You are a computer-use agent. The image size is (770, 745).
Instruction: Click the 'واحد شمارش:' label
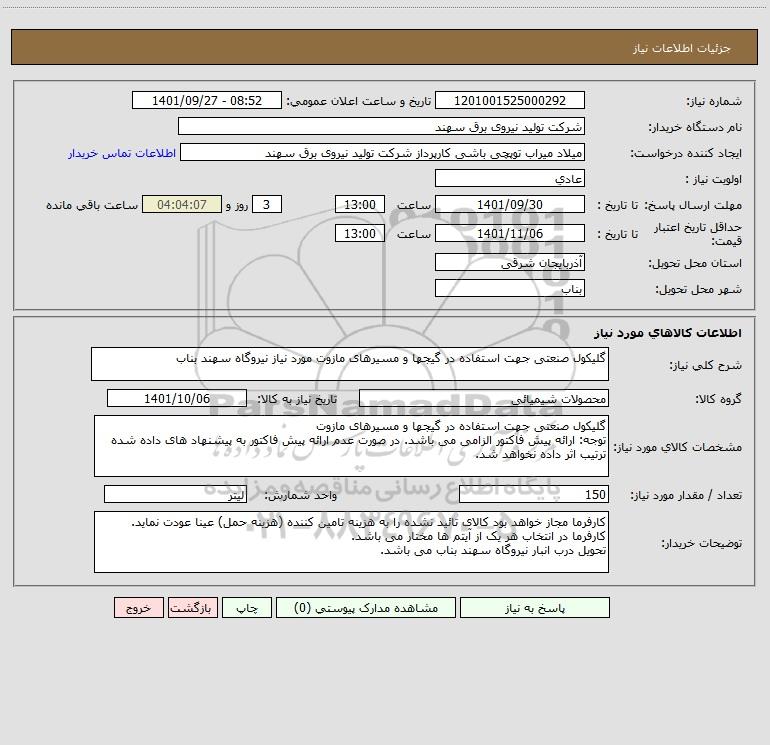click(x=301, y=495)
